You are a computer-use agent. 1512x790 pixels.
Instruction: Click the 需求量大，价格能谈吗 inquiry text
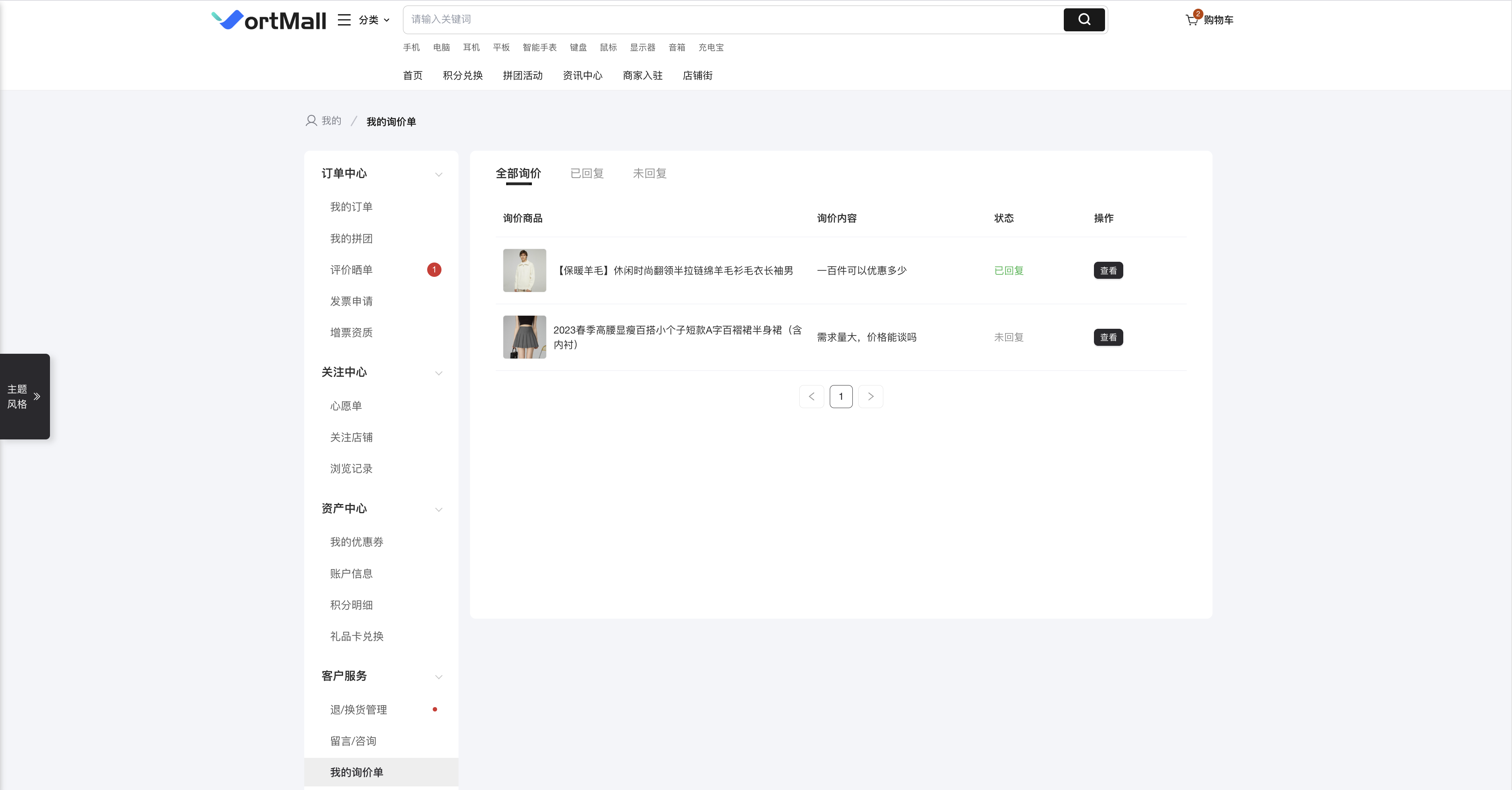tap(866, 337)
